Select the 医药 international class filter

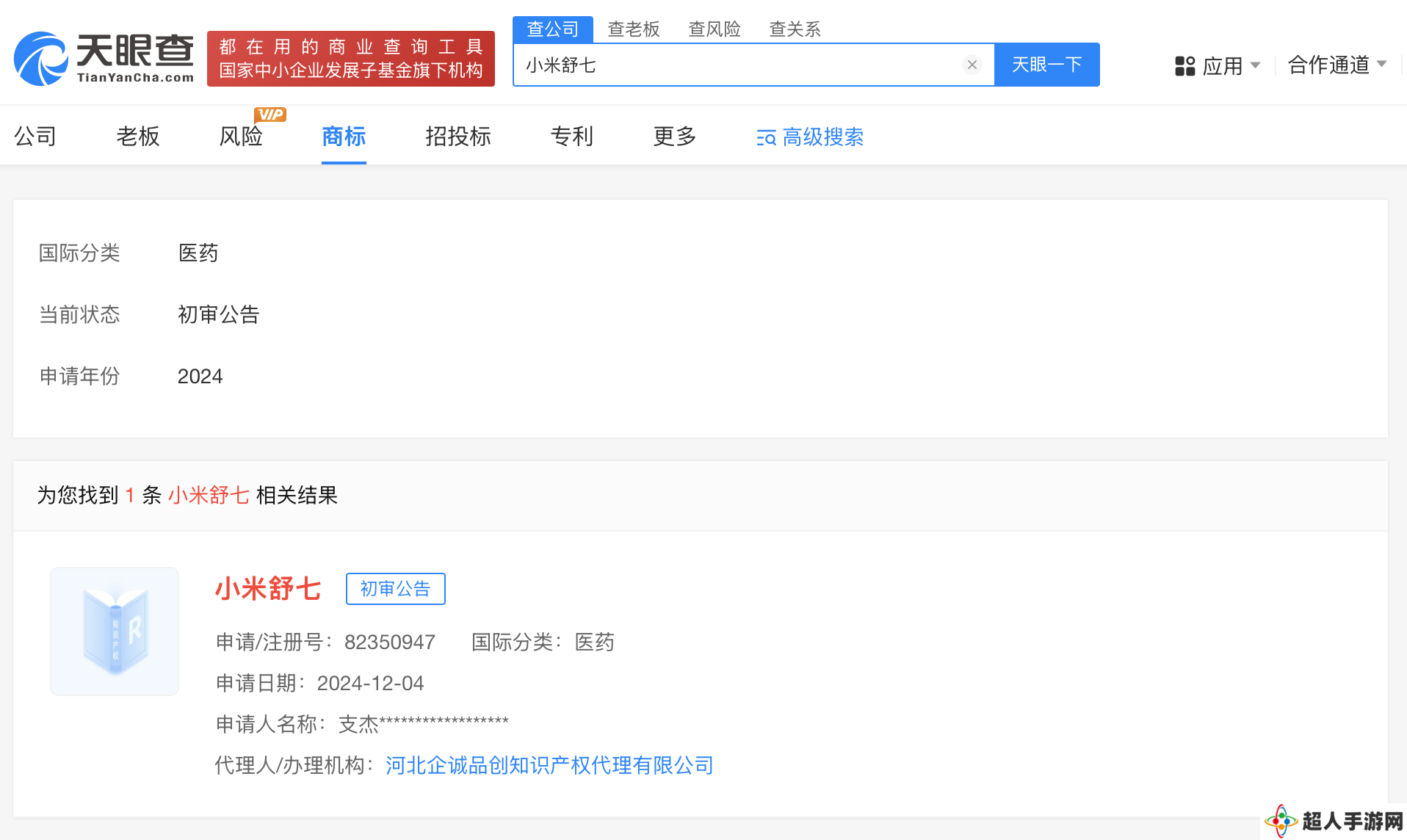pyautogui.click(x=198, y=253)
